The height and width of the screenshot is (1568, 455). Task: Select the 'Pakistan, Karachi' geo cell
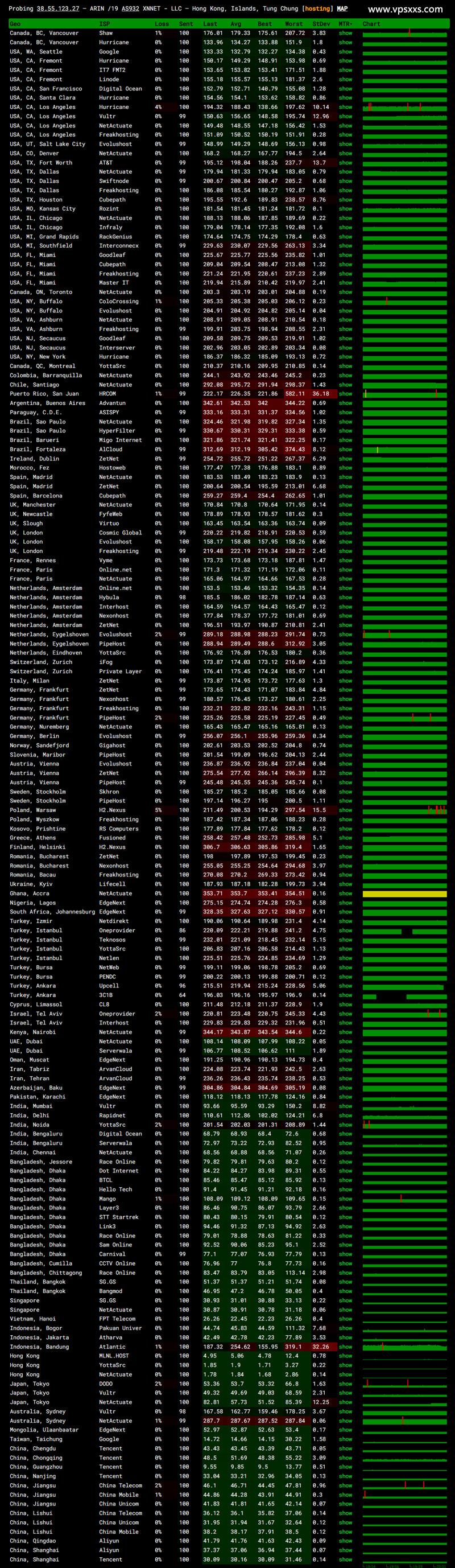pos(37,1097)
